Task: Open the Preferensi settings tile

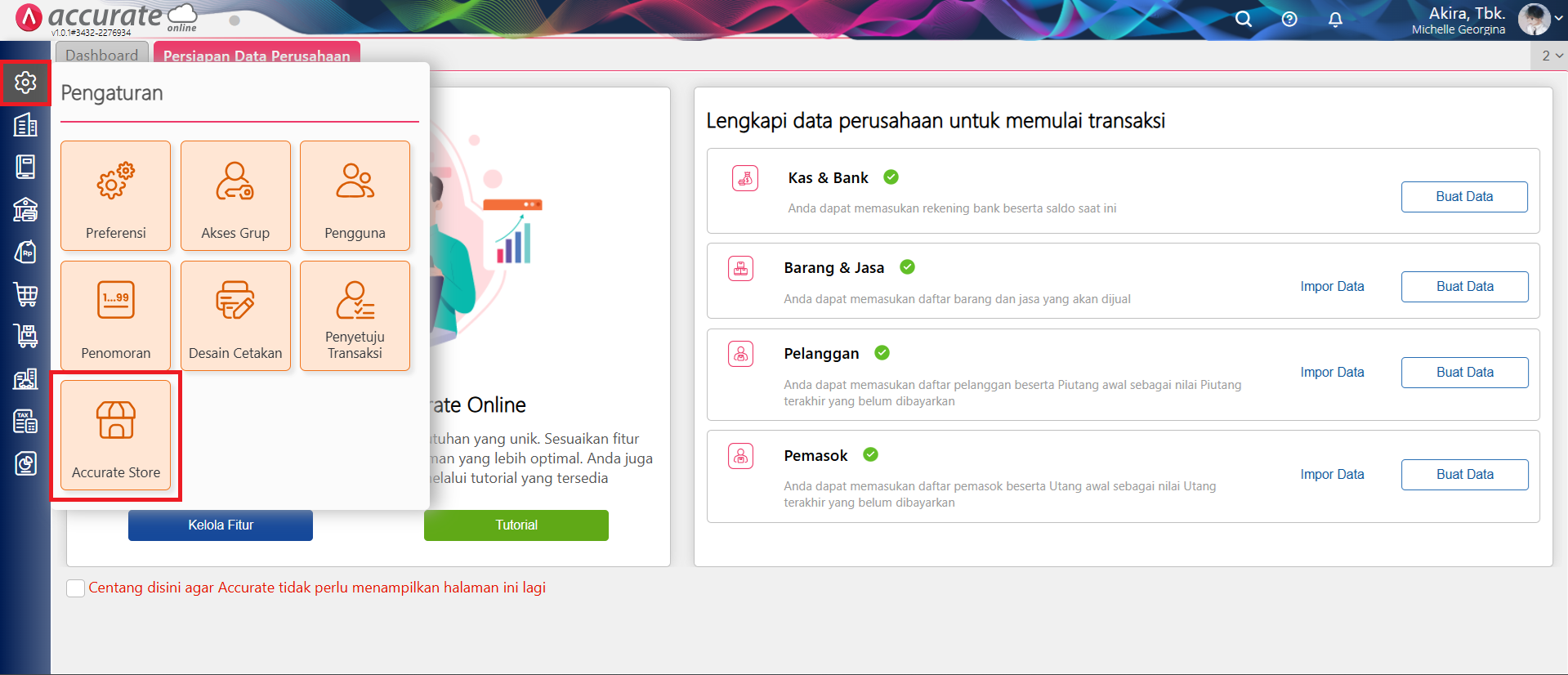Action: point(115,196)
